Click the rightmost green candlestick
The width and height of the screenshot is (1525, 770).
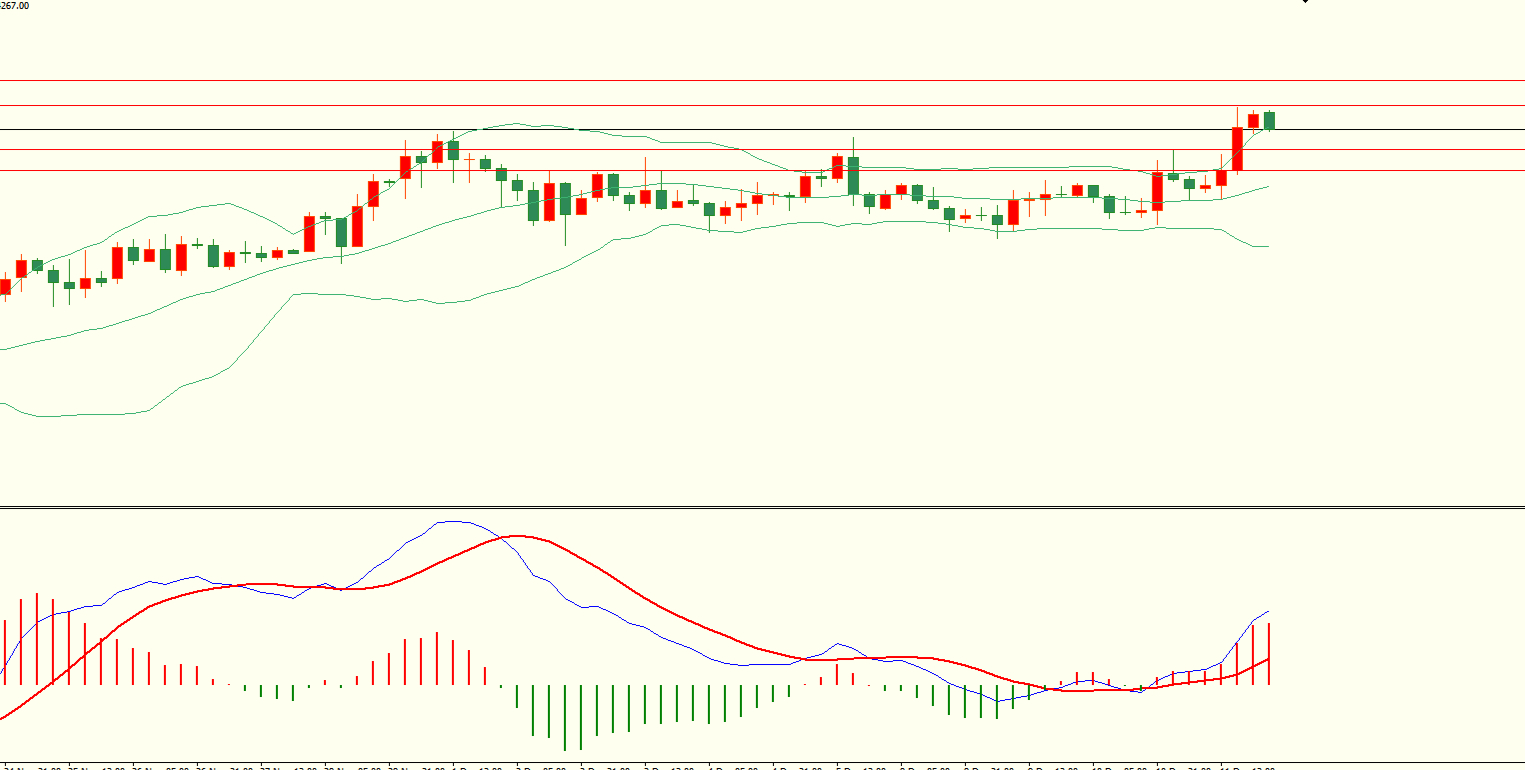click(1269, 120)
